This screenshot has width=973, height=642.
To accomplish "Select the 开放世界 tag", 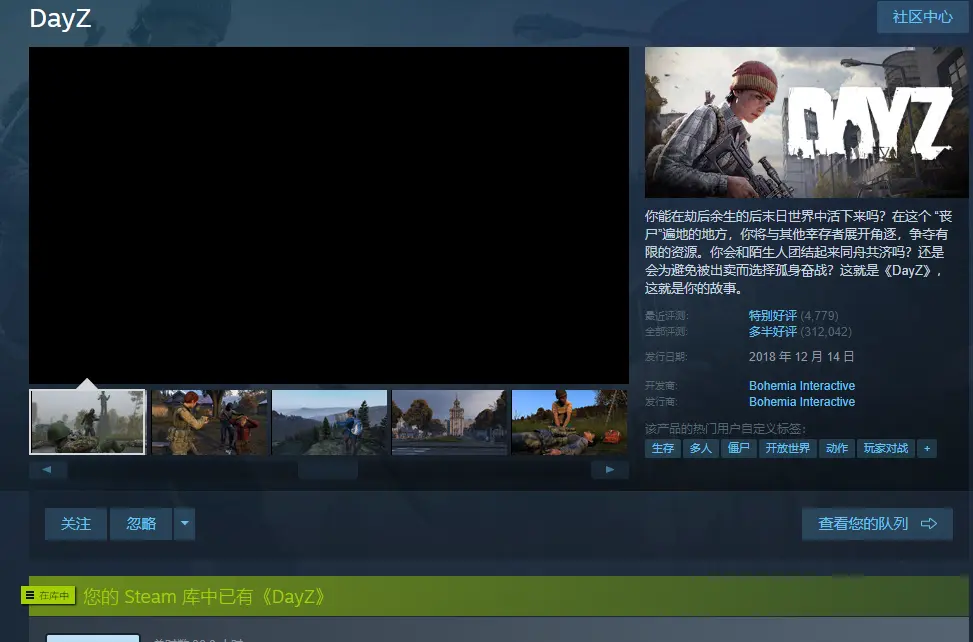I will click(787, 448).
